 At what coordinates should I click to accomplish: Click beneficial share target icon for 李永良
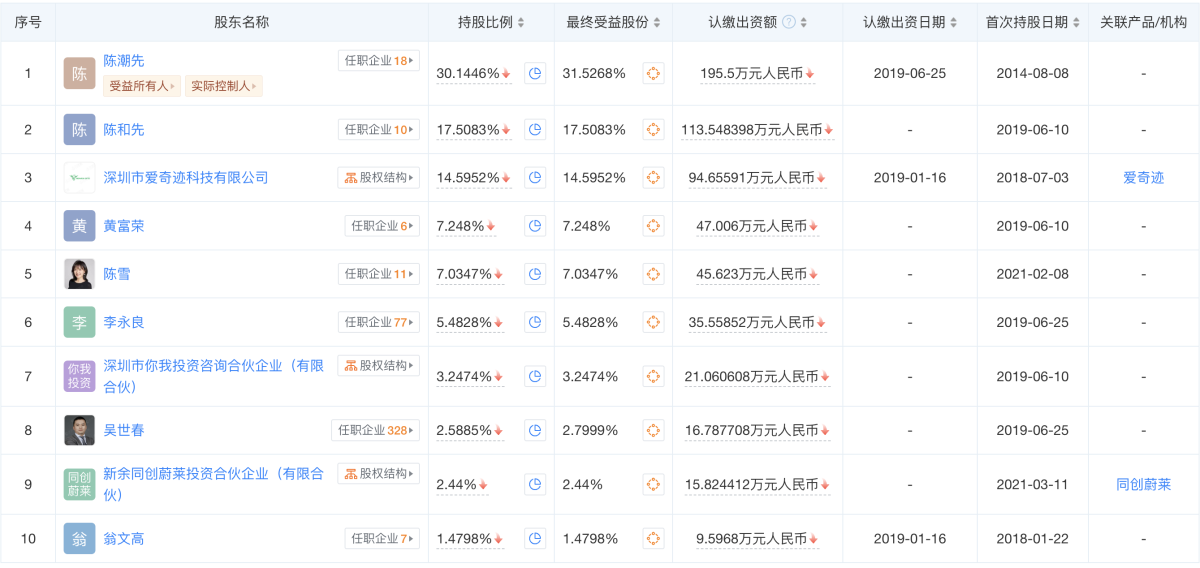click(653, 322)
